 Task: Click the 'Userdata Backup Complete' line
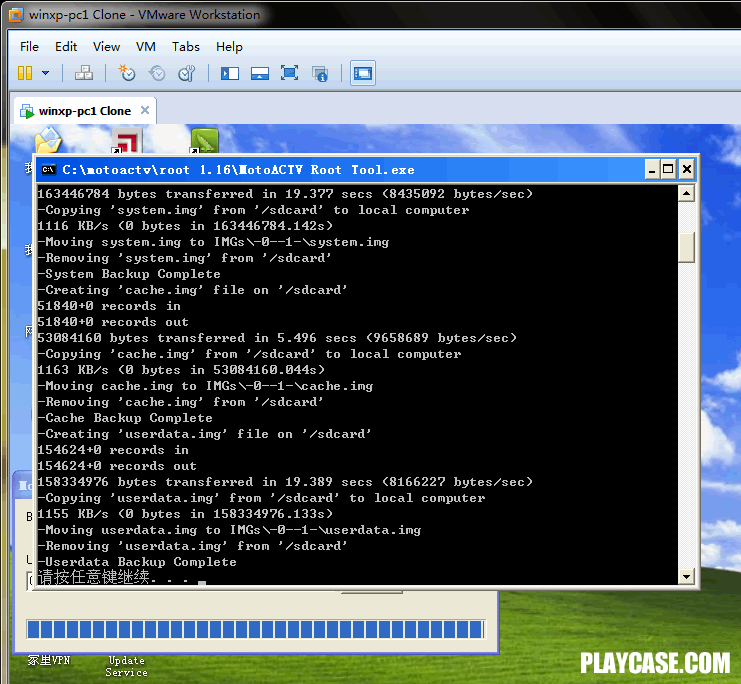[137, 562]
